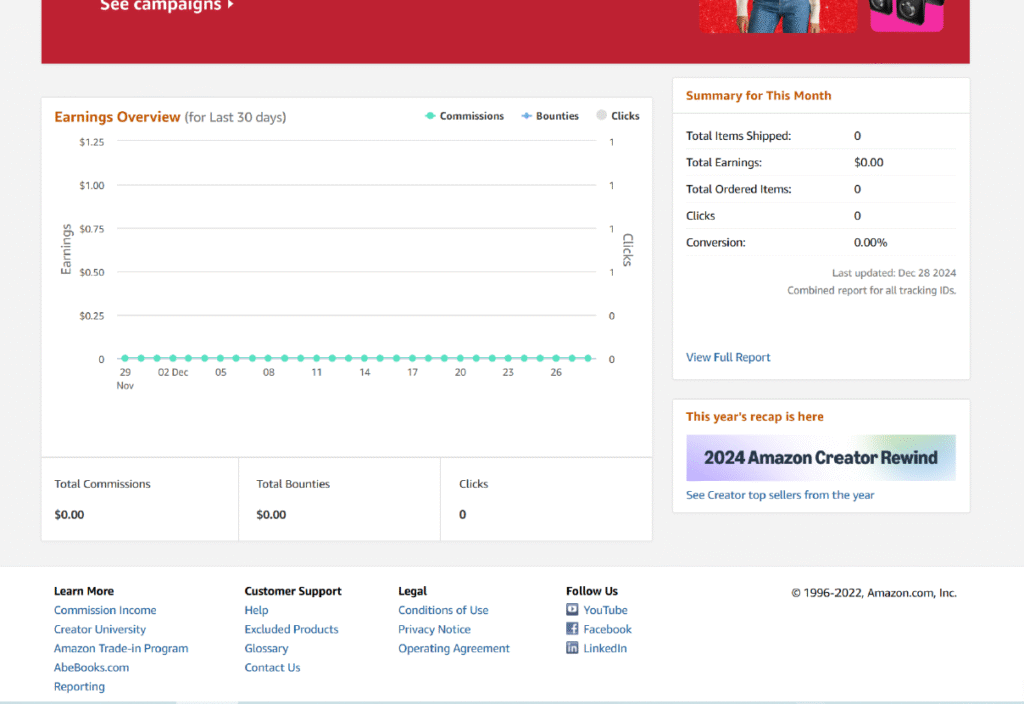Open the Commission Income link

coord(105,610)
